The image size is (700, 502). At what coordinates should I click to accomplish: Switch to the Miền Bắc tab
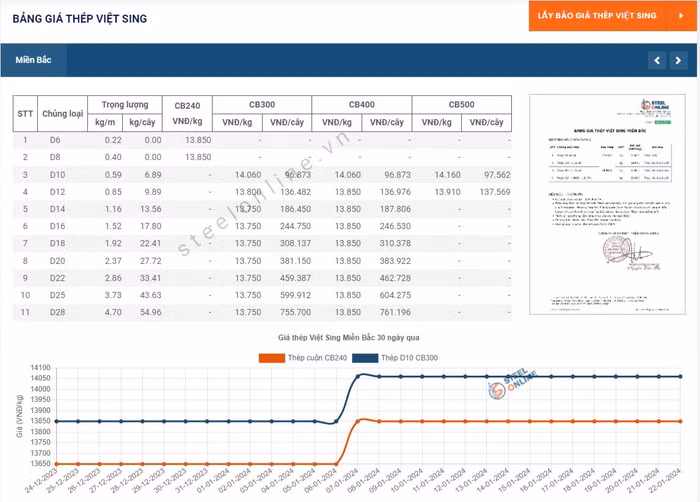(33, 60)
